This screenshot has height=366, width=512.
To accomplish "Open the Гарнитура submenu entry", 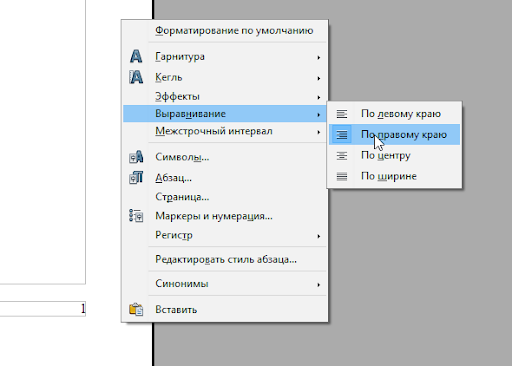I will (225, 57).
